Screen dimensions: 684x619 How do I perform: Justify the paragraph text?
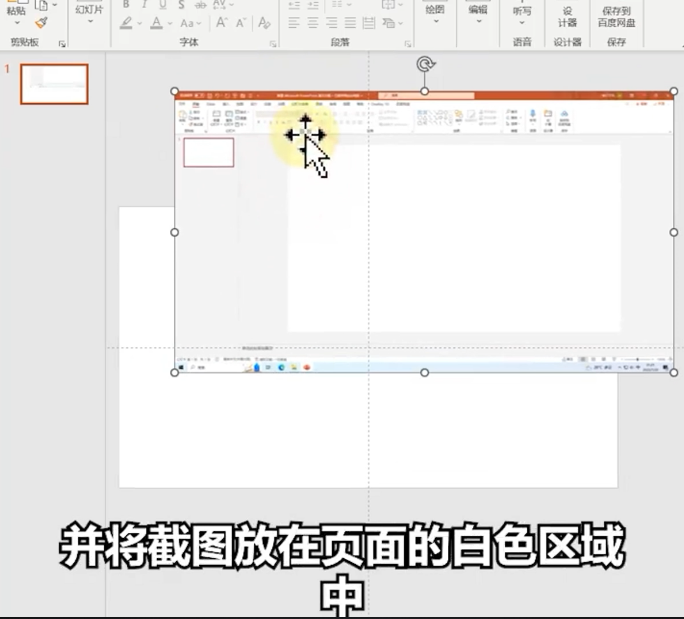(x=350, y=23)
